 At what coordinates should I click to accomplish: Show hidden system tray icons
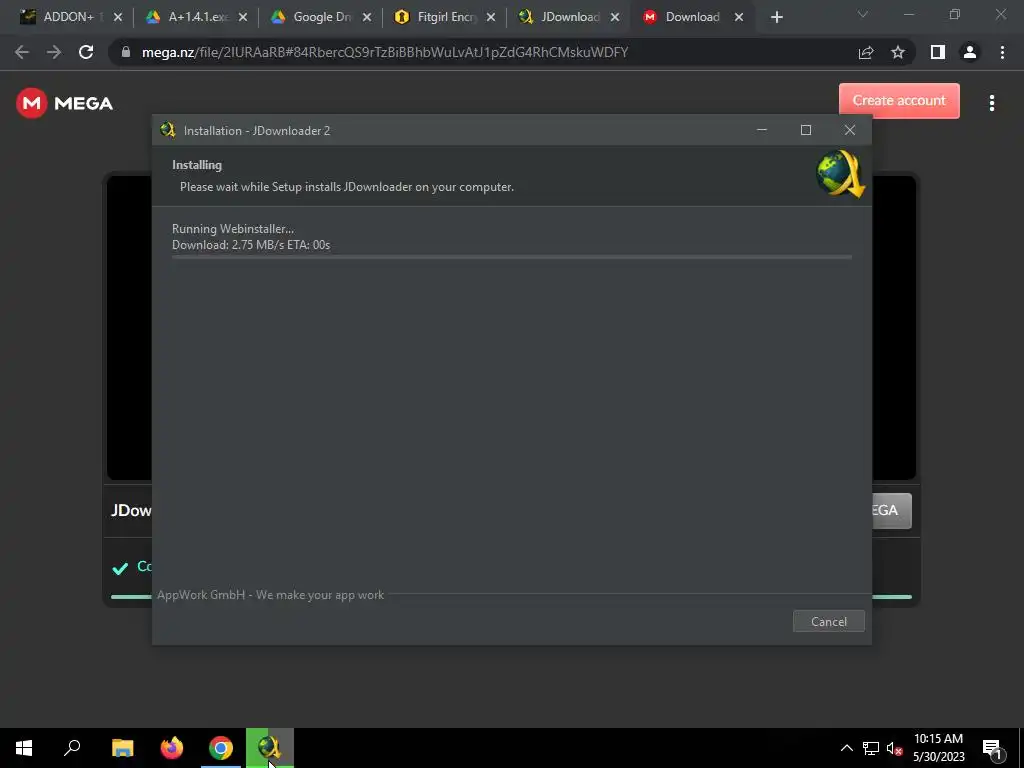pos(846,748)
